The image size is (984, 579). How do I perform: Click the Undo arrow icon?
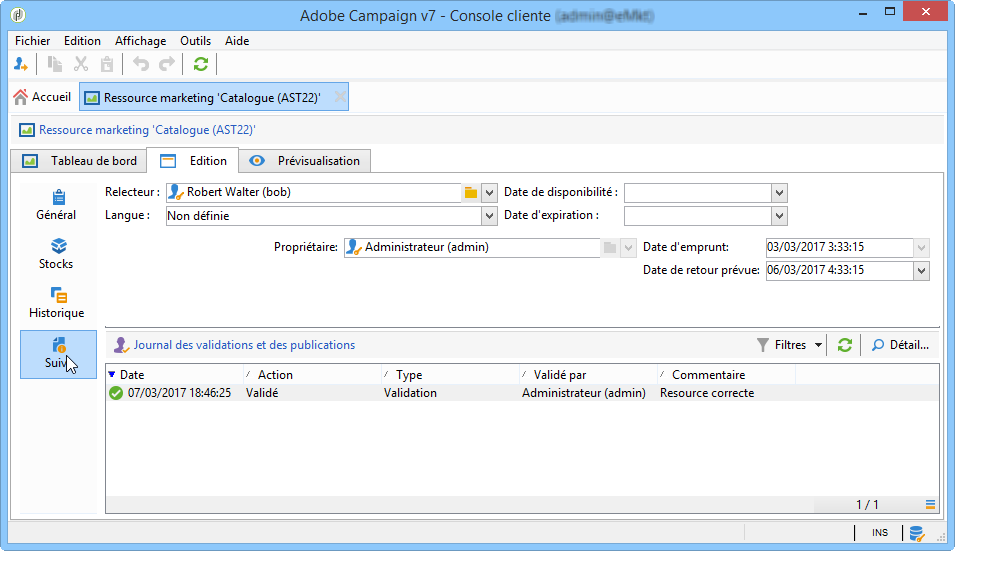click(x=141, y=64)
